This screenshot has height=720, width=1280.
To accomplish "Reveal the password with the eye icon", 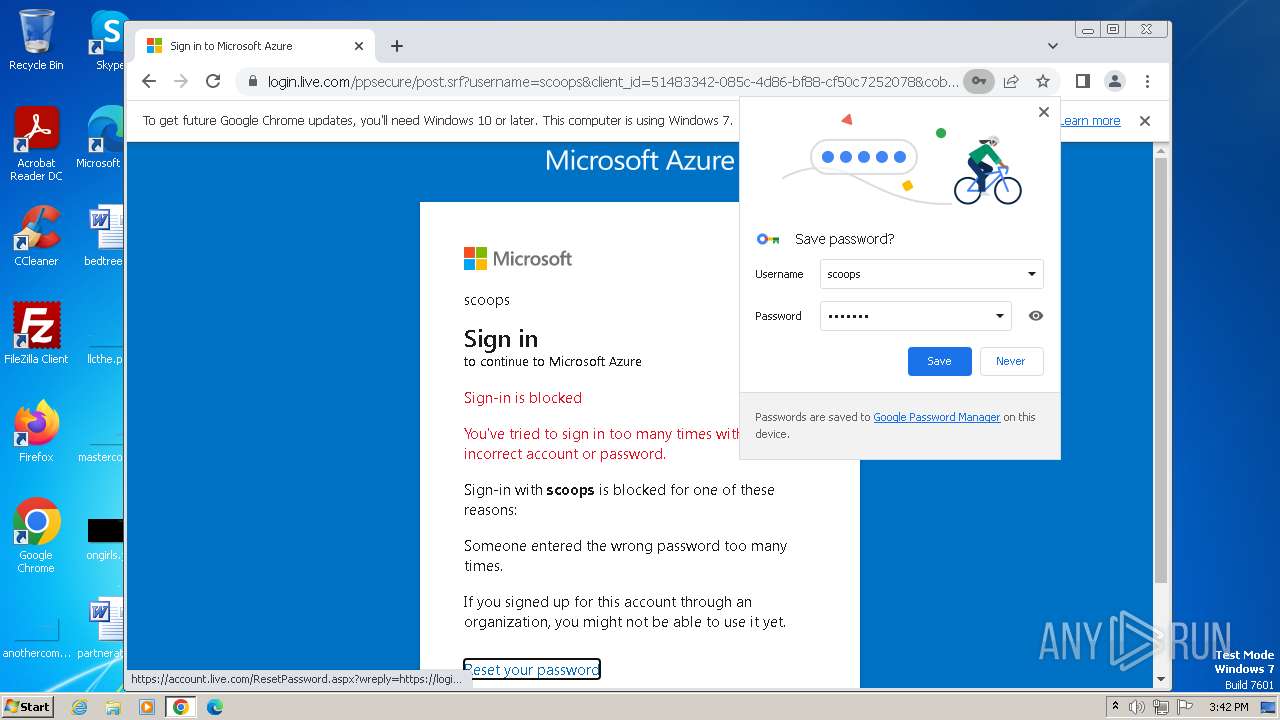I will point(1036,316).
